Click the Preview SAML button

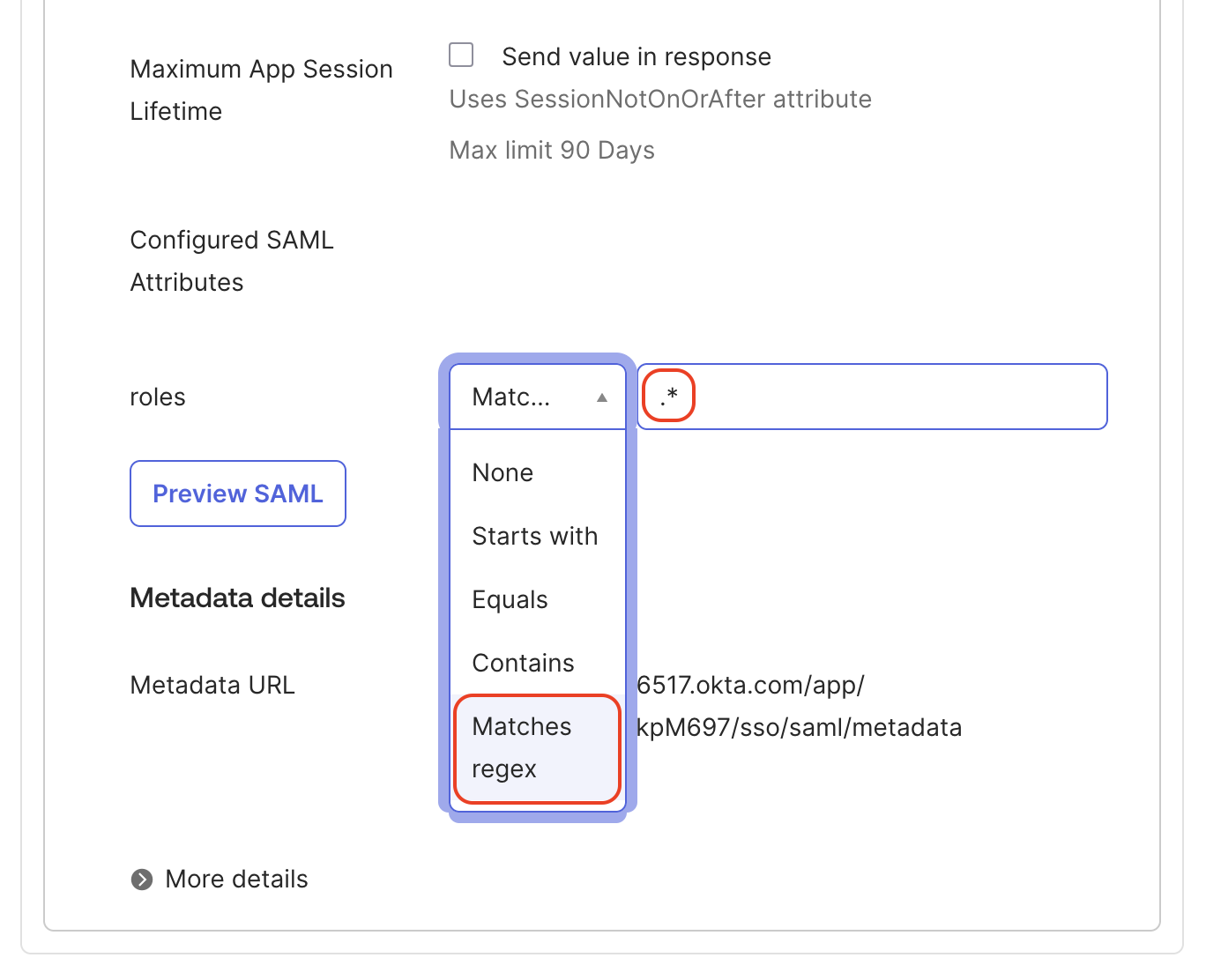pyautogui.click(x=238, y=494)
